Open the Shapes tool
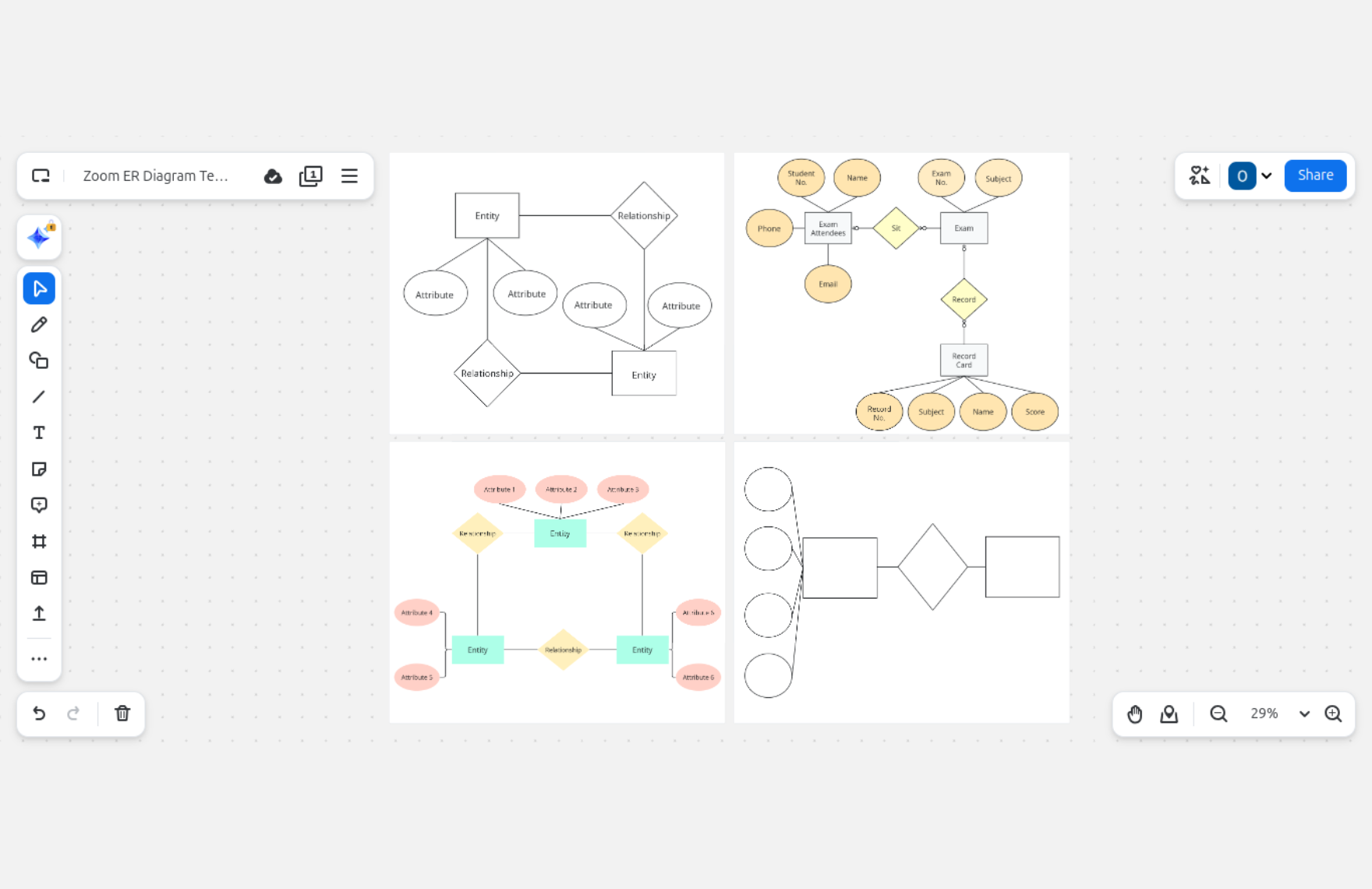 [x=39, y=360]
